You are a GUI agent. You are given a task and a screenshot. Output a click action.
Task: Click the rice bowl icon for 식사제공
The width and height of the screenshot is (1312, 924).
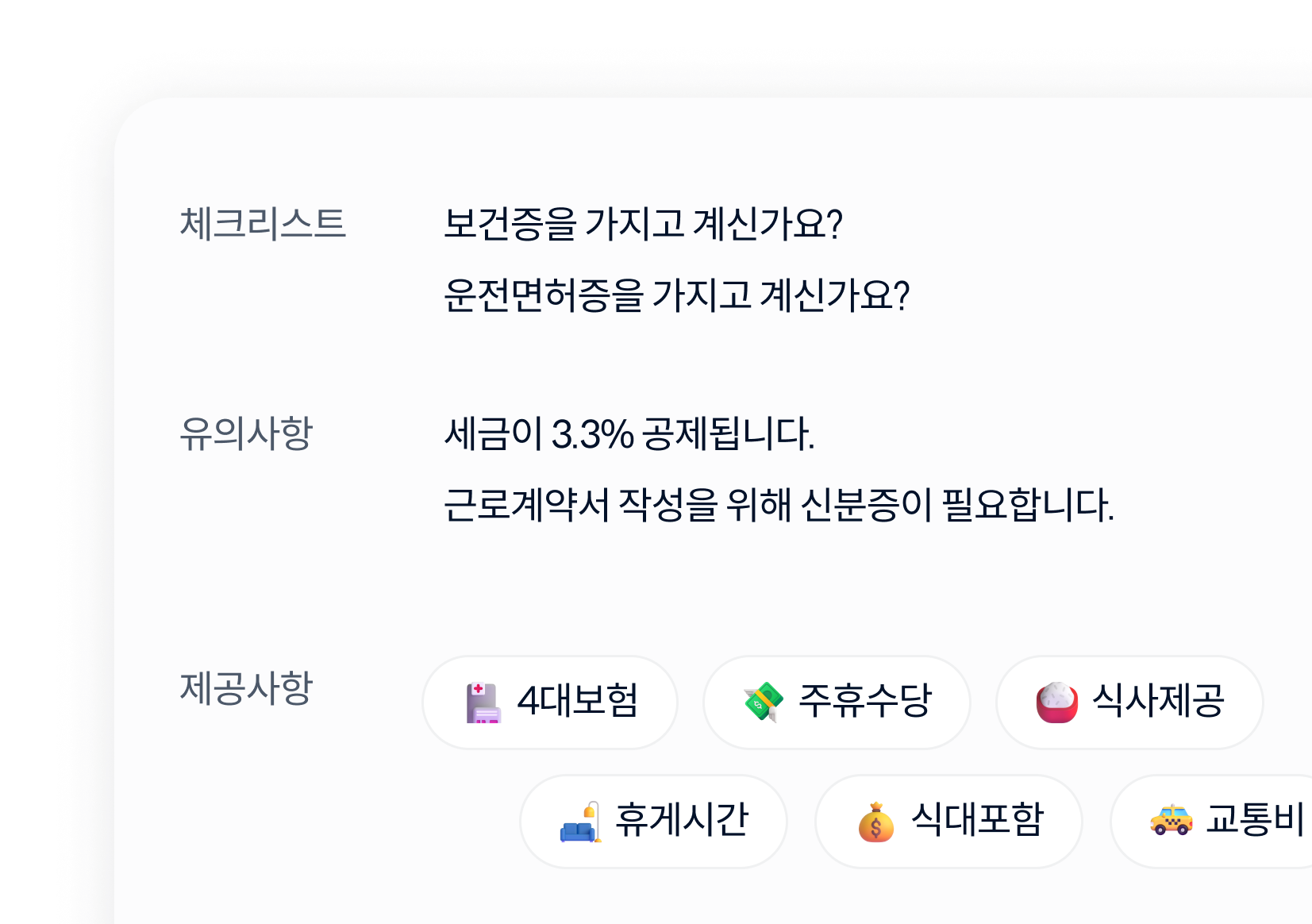[1057, 703]
